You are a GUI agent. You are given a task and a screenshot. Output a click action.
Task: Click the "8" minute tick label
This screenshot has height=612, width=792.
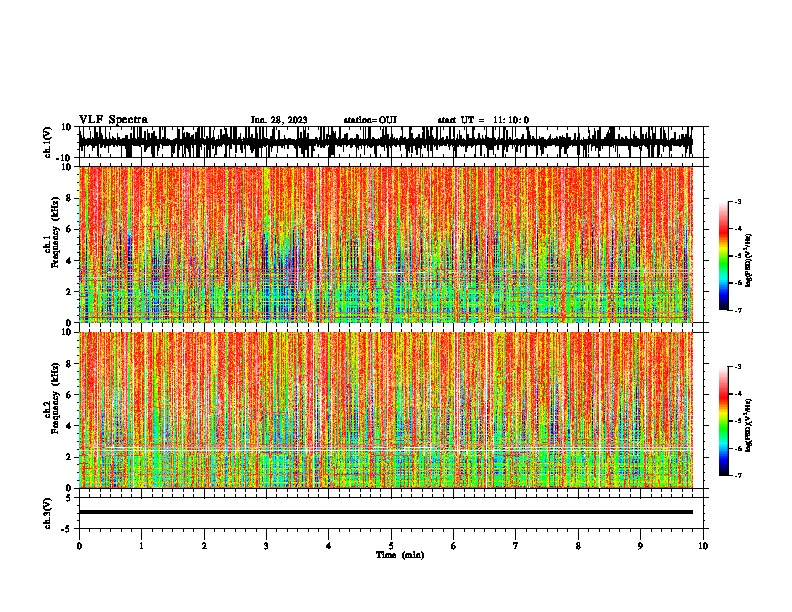pos(578,546)
